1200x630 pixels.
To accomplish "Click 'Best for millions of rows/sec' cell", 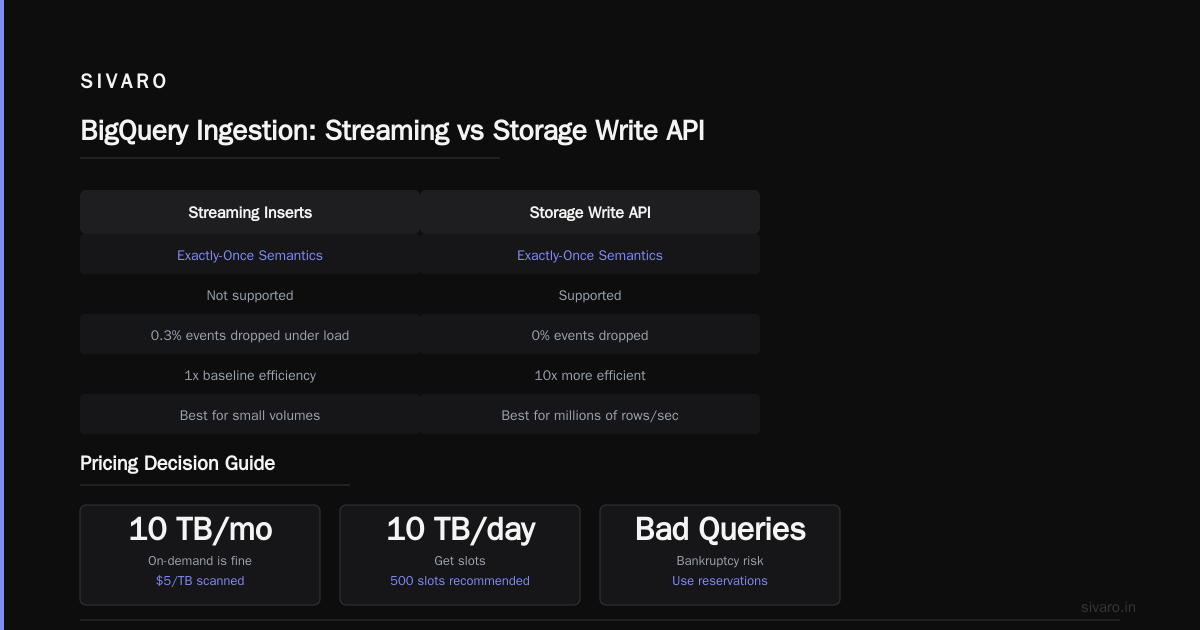I will click(590, 415).
